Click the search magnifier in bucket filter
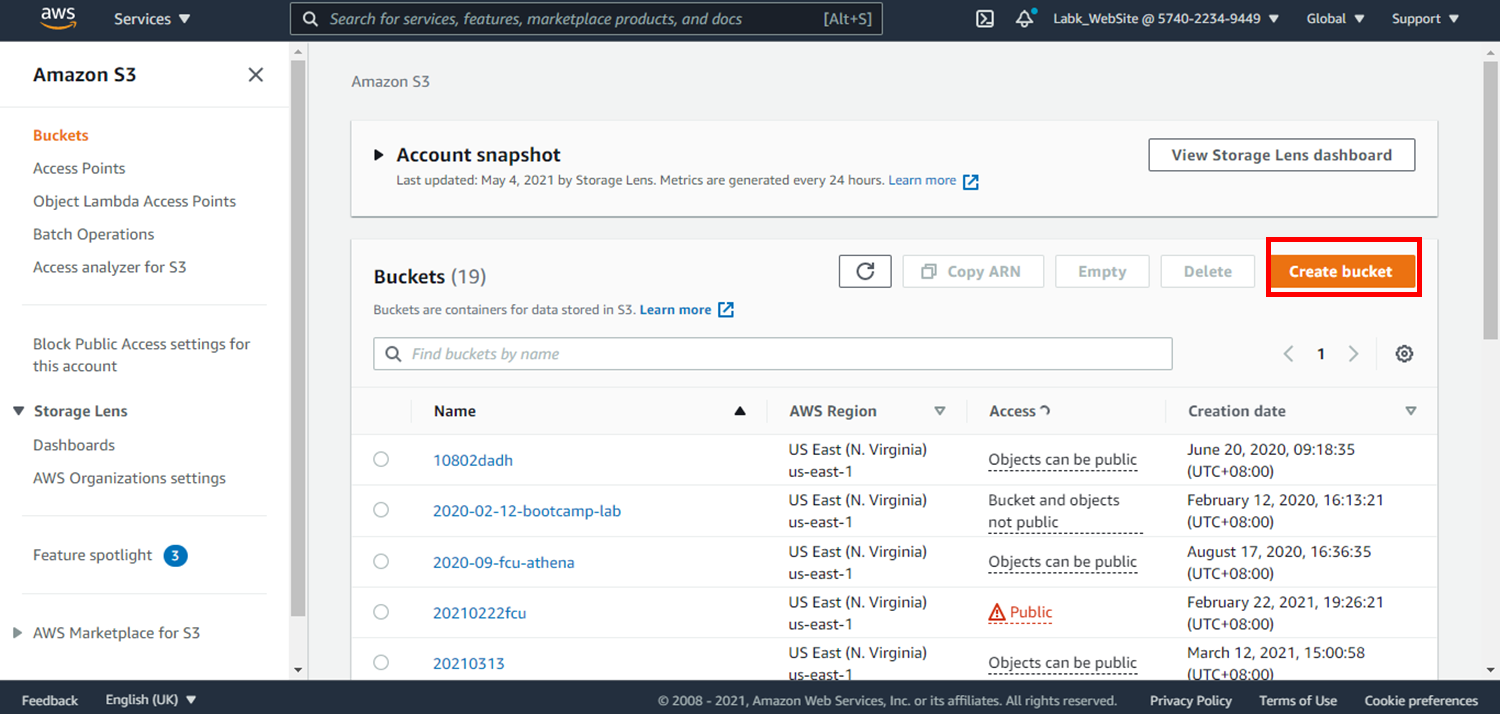 tap(393, 354)
